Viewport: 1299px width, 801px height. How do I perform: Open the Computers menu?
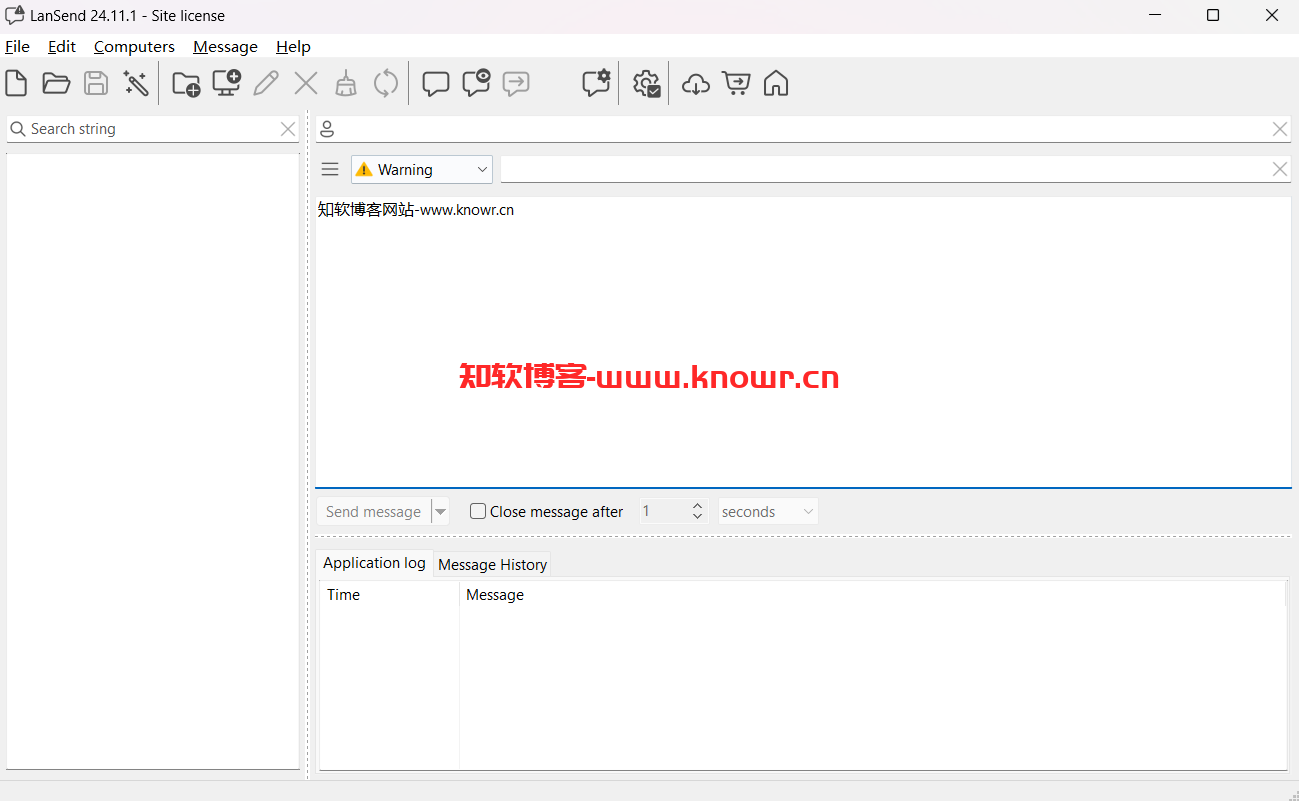tap(134, 46)
